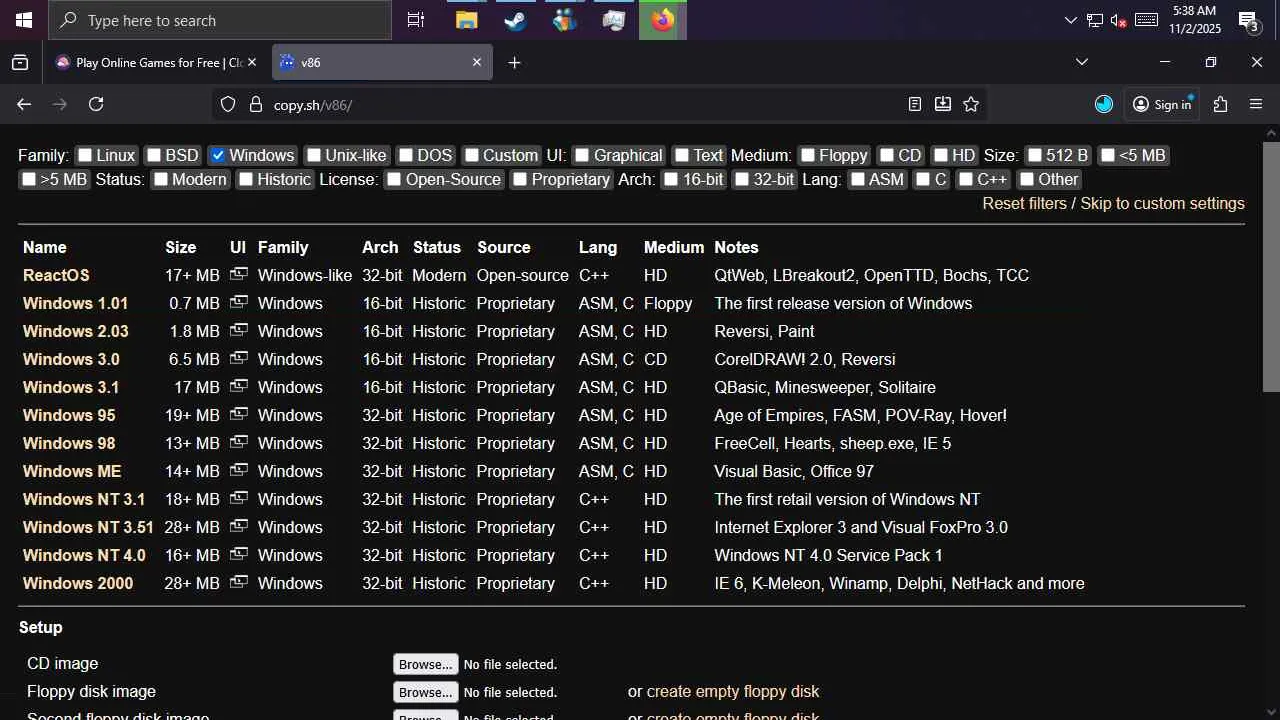The image size is (1280, 720).
Task: Open the notification center icon
Action: [x=1248, y=20]
